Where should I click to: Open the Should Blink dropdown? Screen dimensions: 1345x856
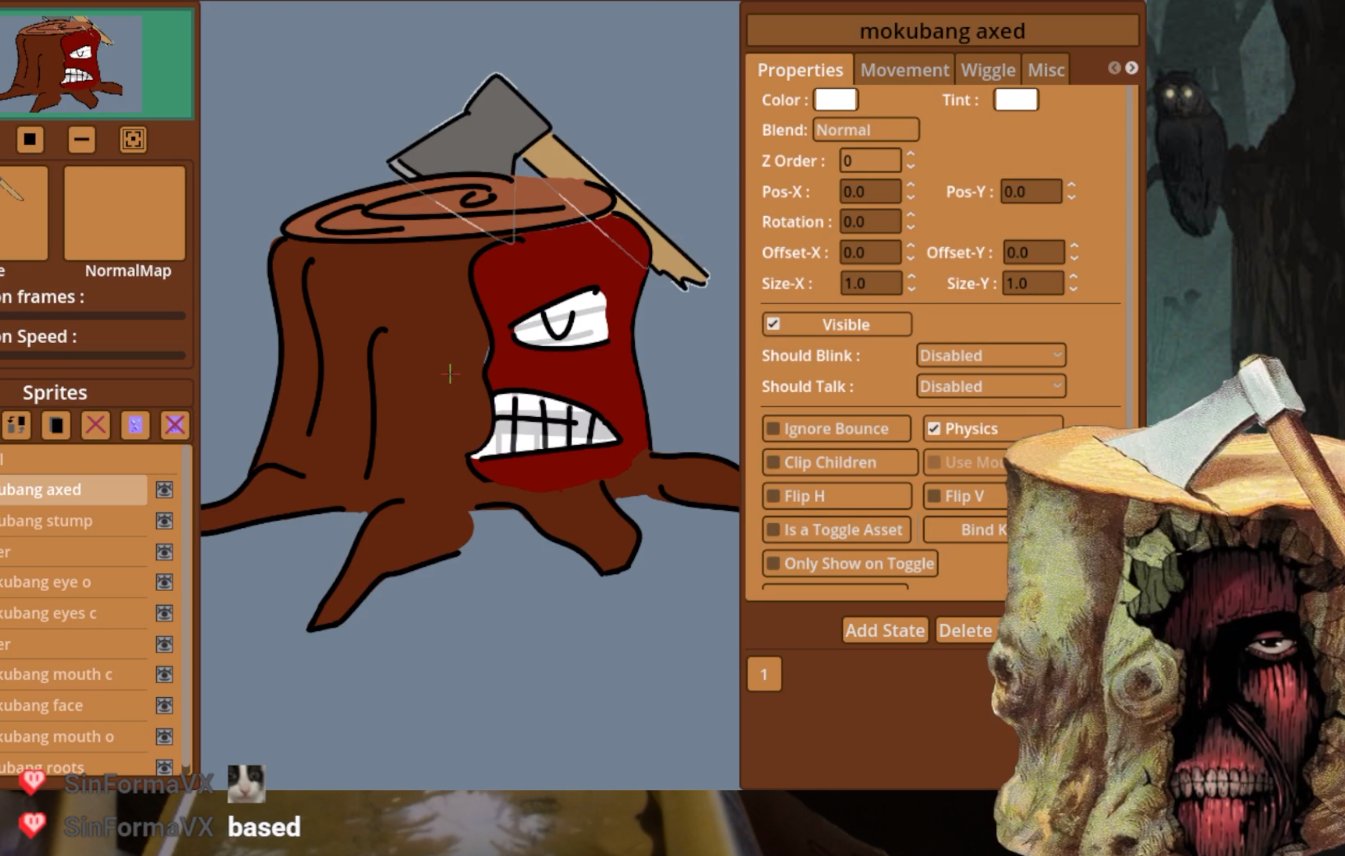pyautogui.click(x=991, y=355)
